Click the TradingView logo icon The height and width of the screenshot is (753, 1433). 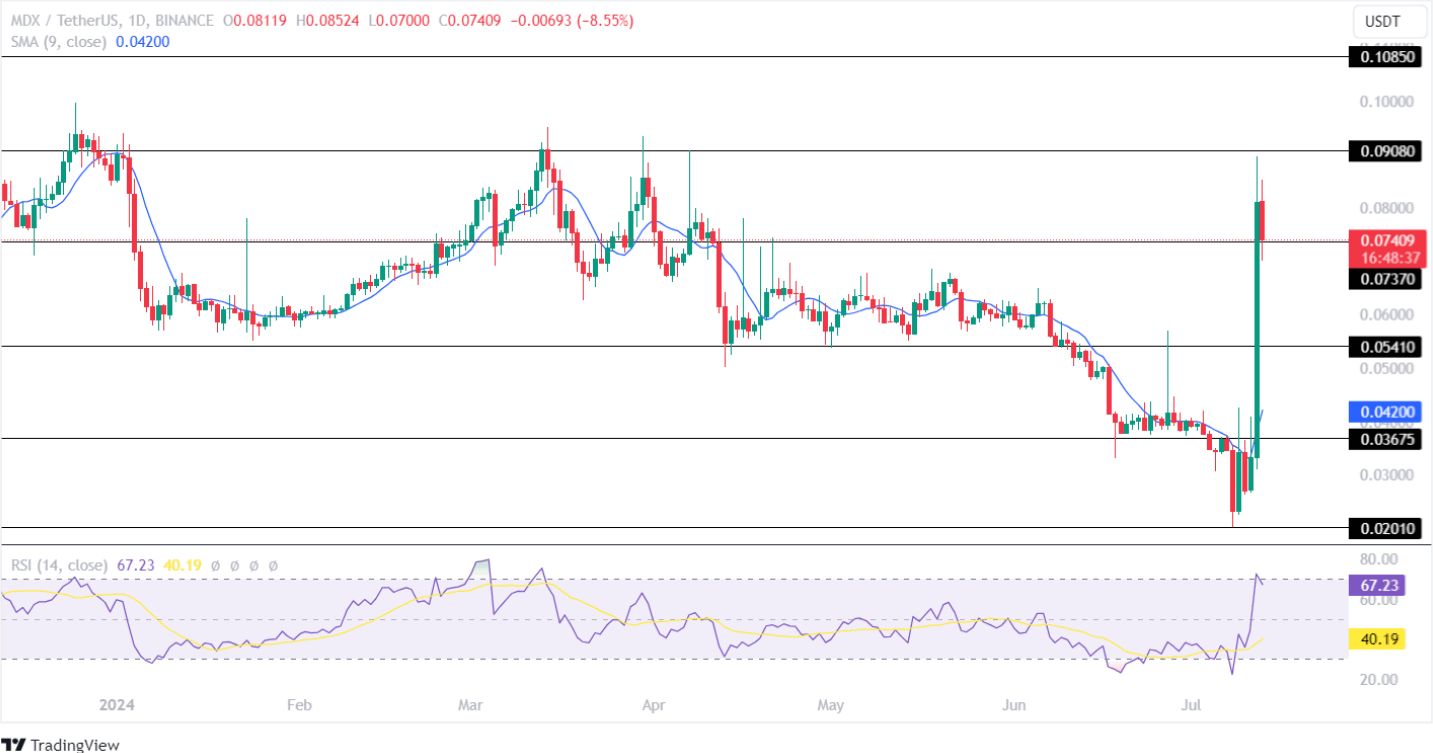click(14, 744)
